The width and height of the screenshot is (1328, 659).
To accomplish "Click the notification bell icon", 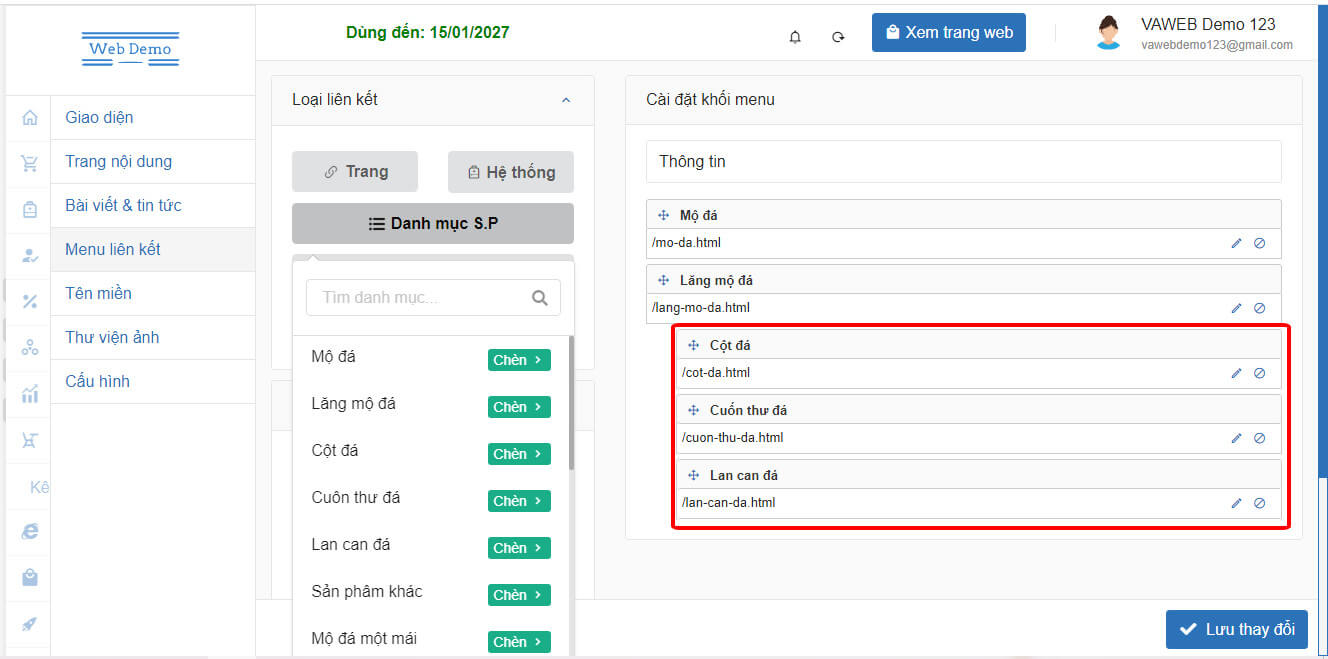I will tap(795, 37).
